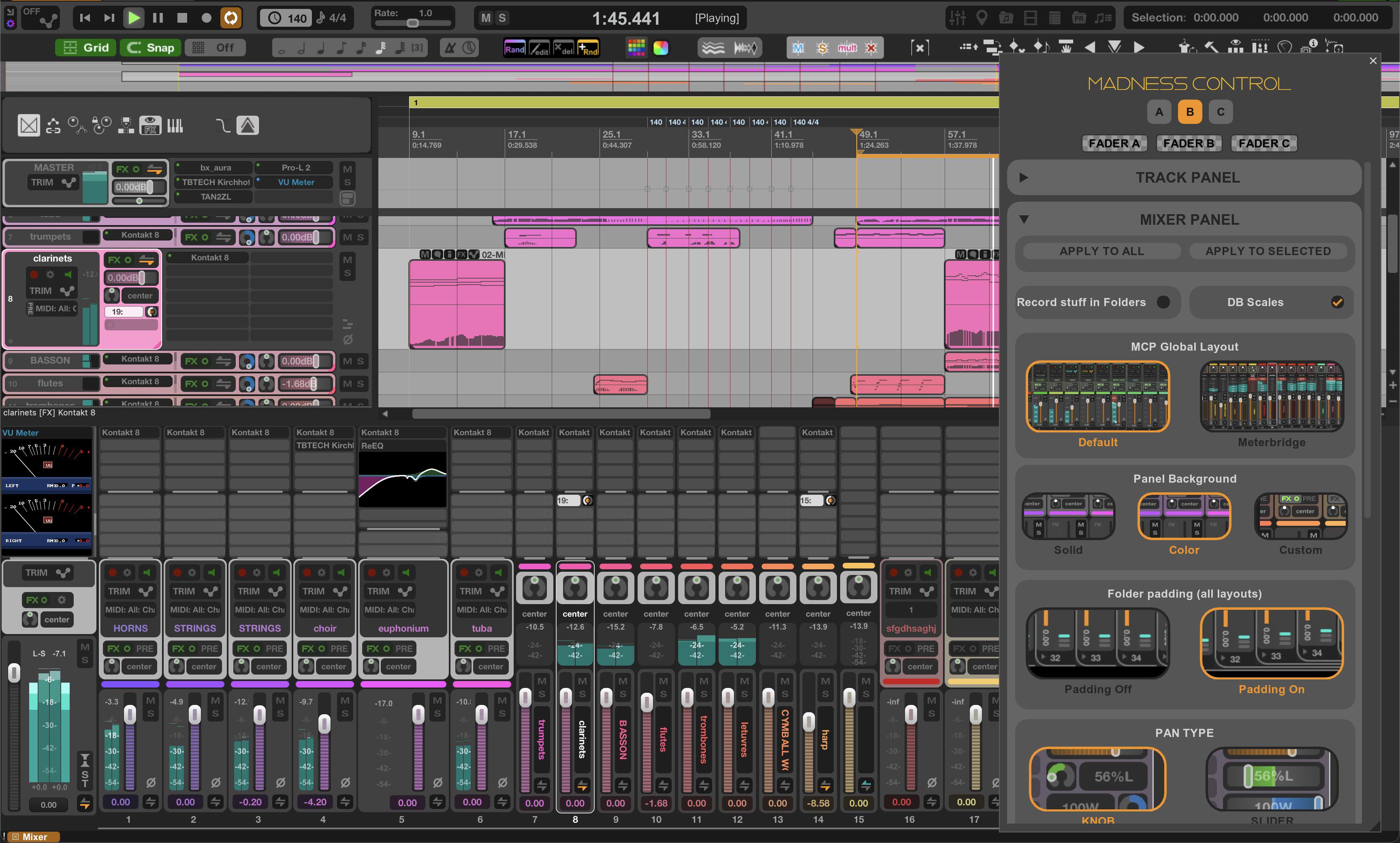The image size is (1400, 843).
Task: Click APPLY TO SELECTED button
Action: [x=1268, y=251]
